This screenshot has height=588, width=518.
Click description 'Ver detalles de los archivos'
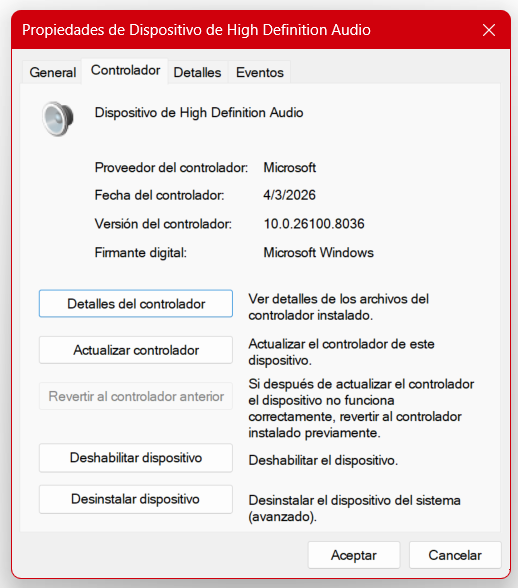[338, 307]
